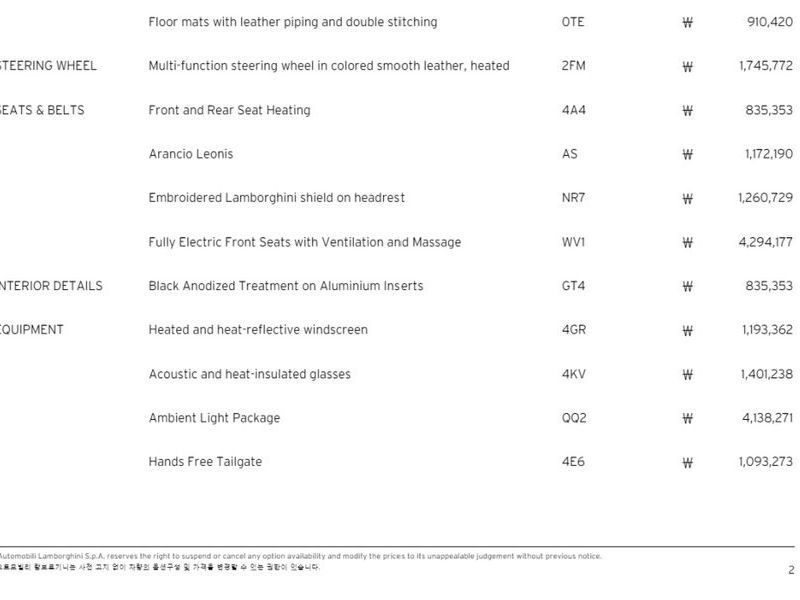Select the Ambient Light Package line

tap(214, 418)
